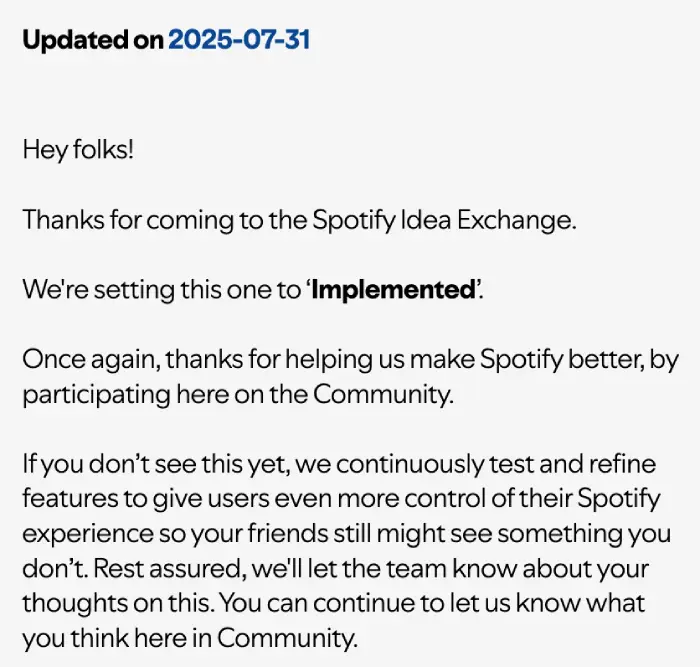
Task: Click the 2025-07-31 date link
Action: point(239,41)
